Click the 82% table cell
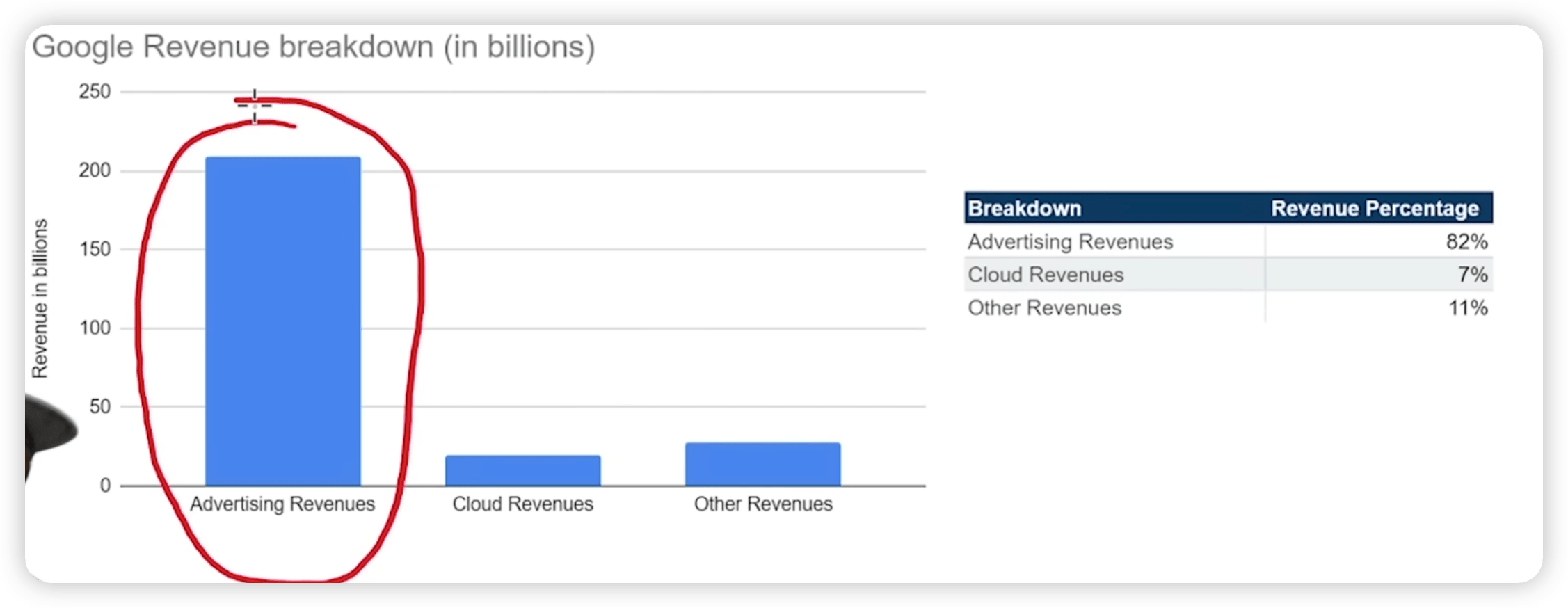The height and width of the screenshot is (608, 1568). [x=1379, y=241]
